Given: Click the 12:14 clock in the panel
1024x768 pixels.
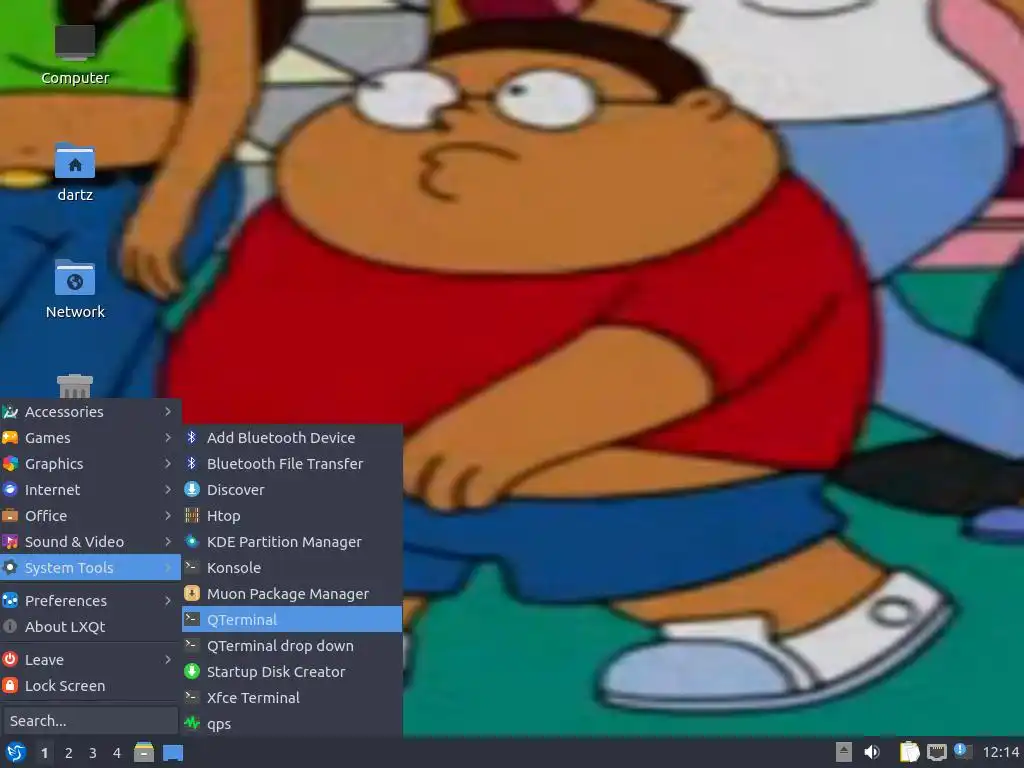Looking at the screenshot, I should (1000, 752).
